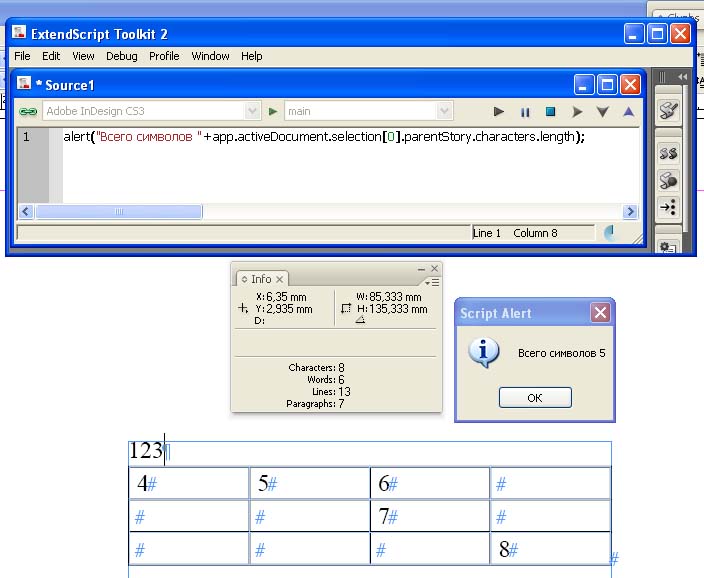Open the File menu

[22, 56]
